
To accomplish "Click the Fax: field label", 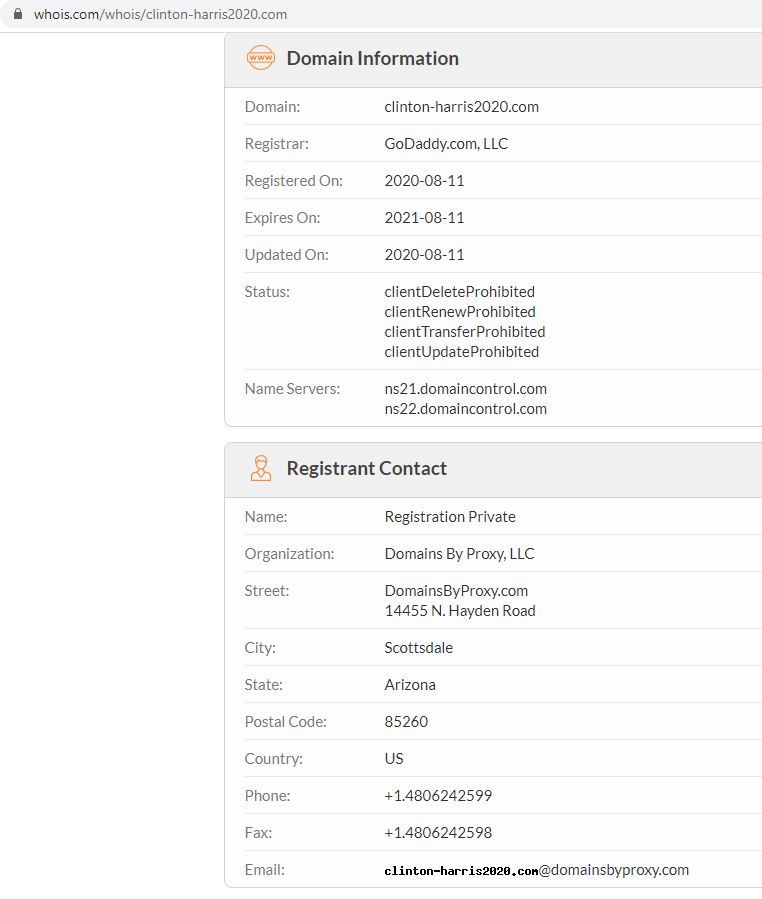I will 258,833.
